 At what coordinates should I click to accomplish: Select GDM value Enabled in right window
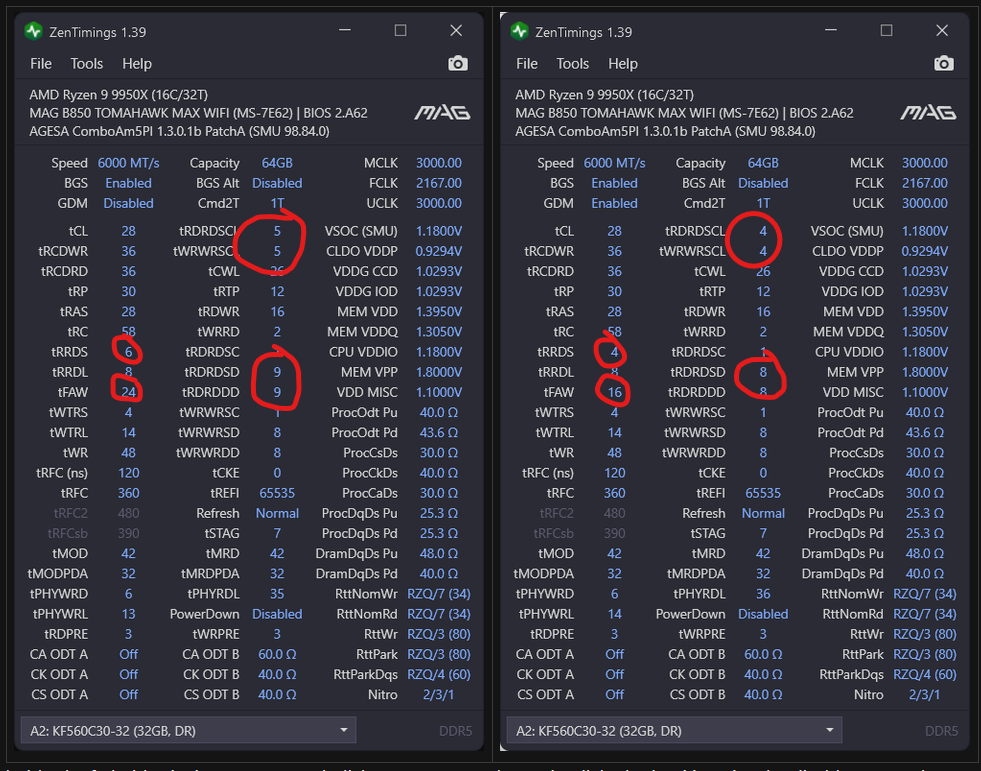click(614, 203)
